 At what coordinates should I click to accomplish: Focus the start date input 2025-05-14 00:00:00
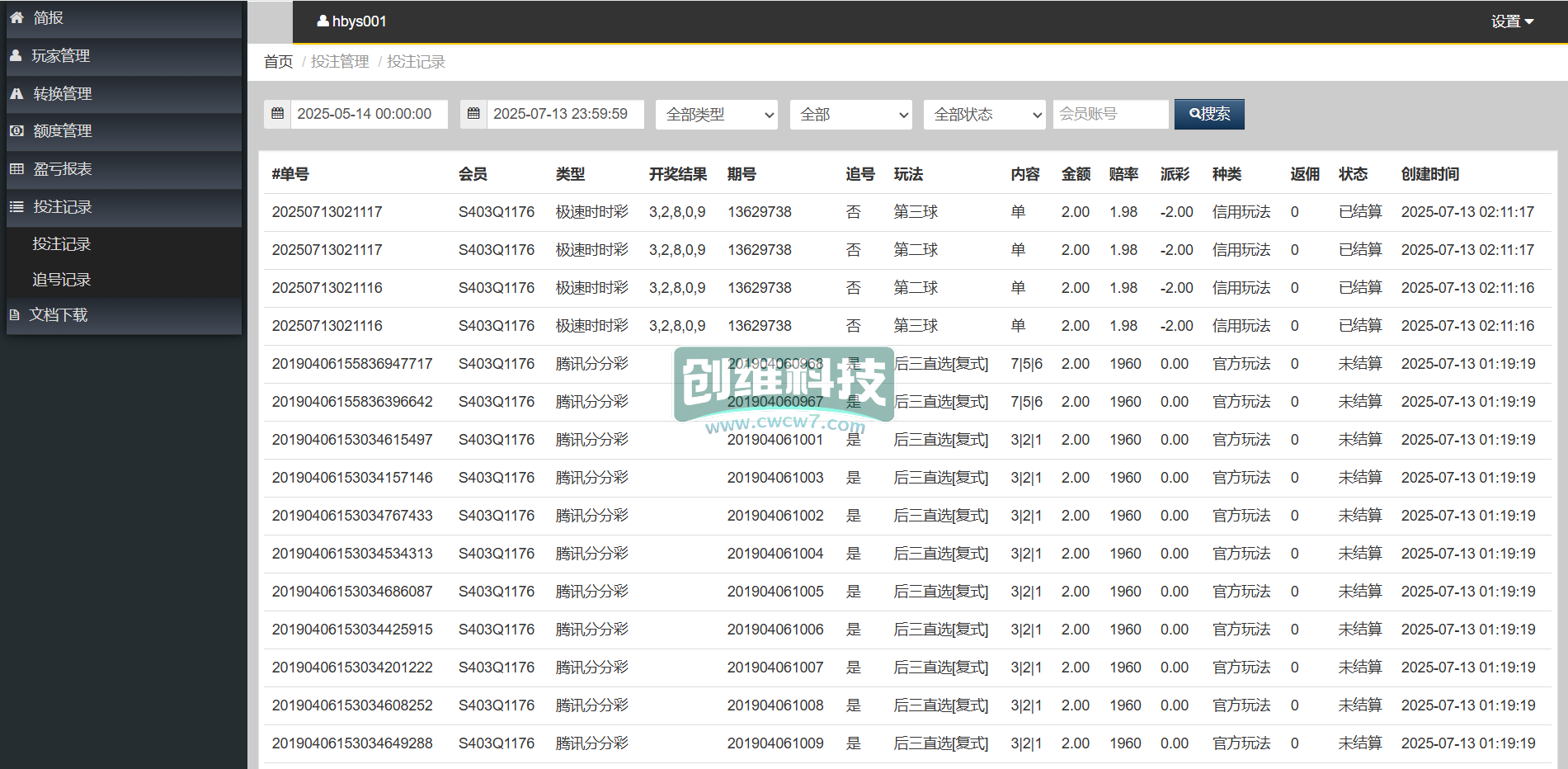click(x=369, y=114)
